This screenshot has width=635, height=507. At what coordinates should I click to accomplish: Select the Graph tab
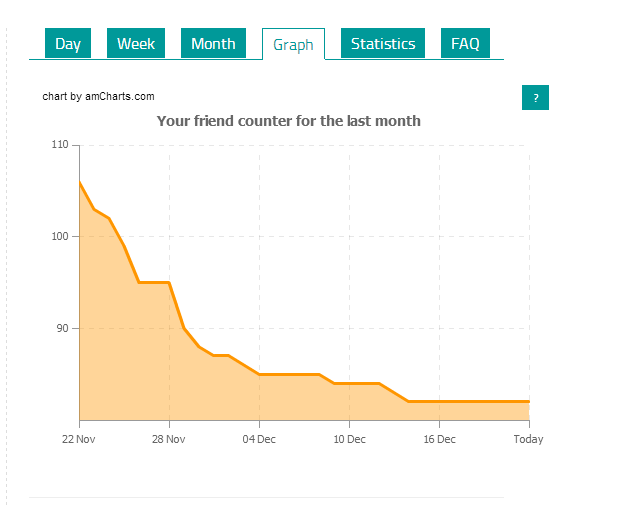293,44
